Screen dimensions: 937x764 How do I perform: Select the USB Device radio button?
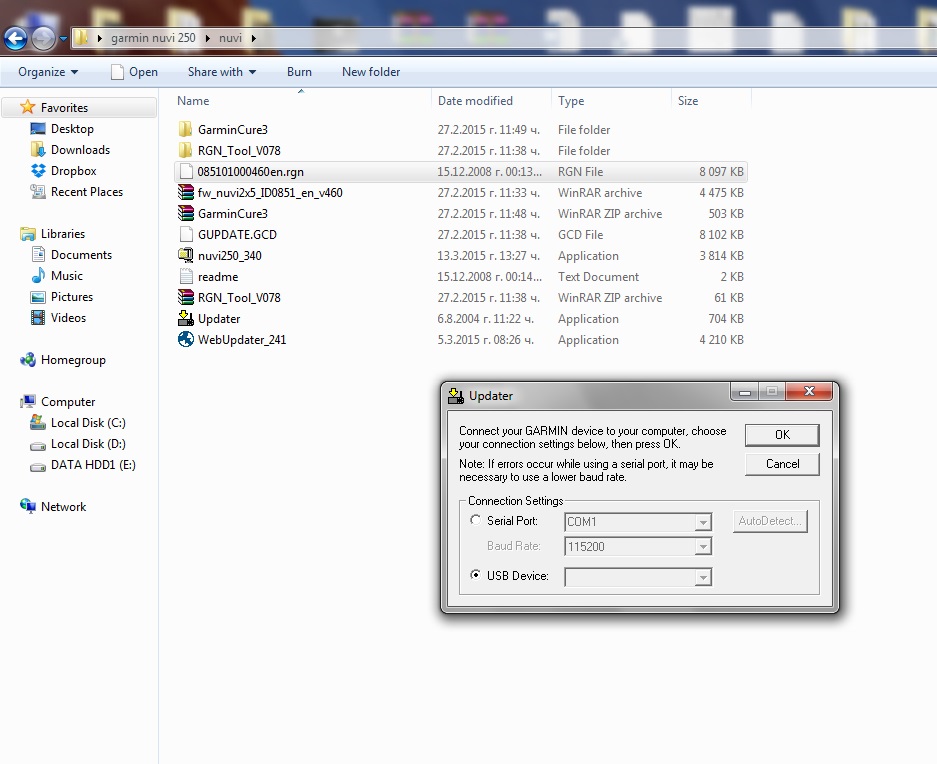tap(475, 574)
